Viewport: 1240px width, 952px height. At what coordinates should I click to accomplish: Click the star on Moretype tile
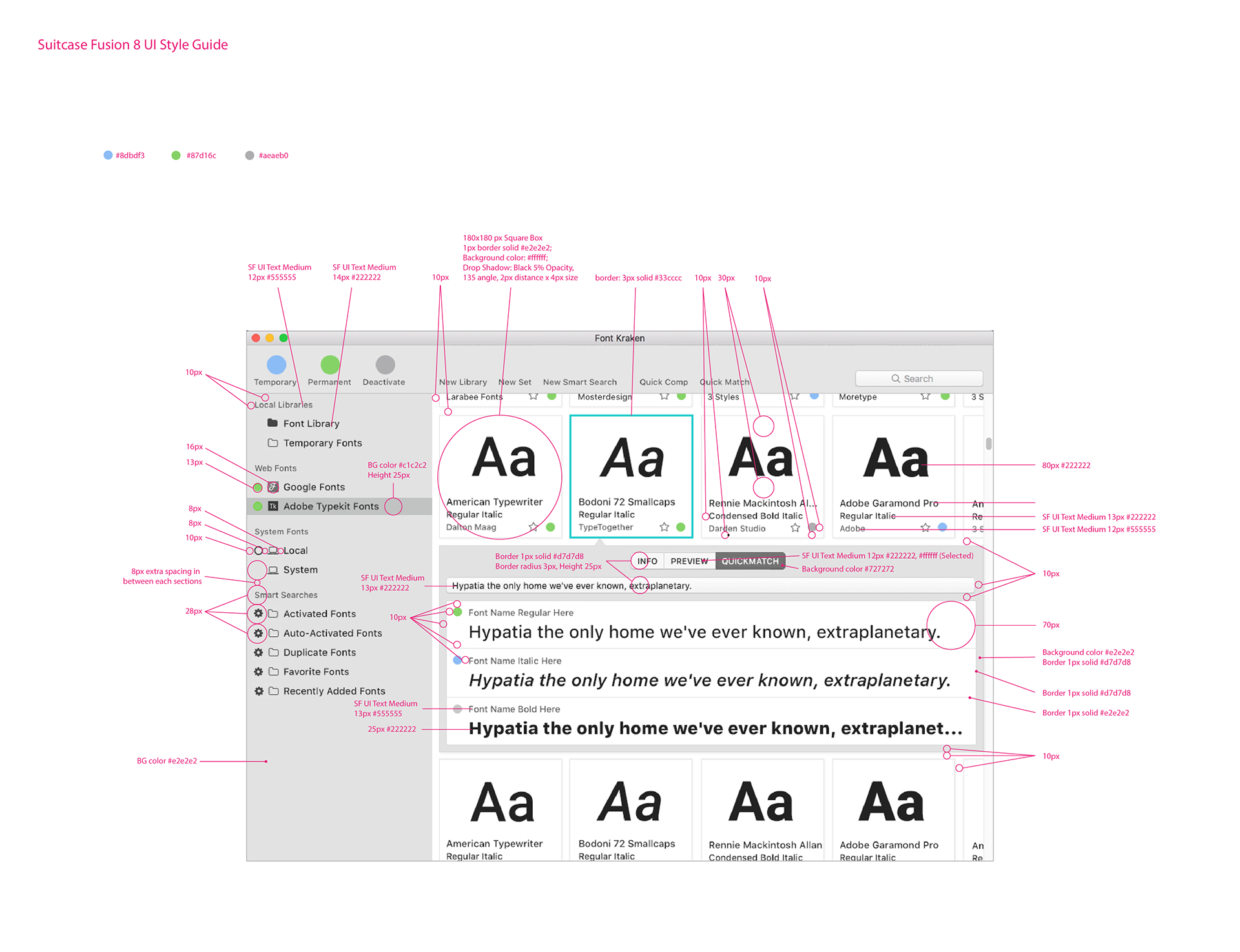pyautogui.click(x=925, y=396)
